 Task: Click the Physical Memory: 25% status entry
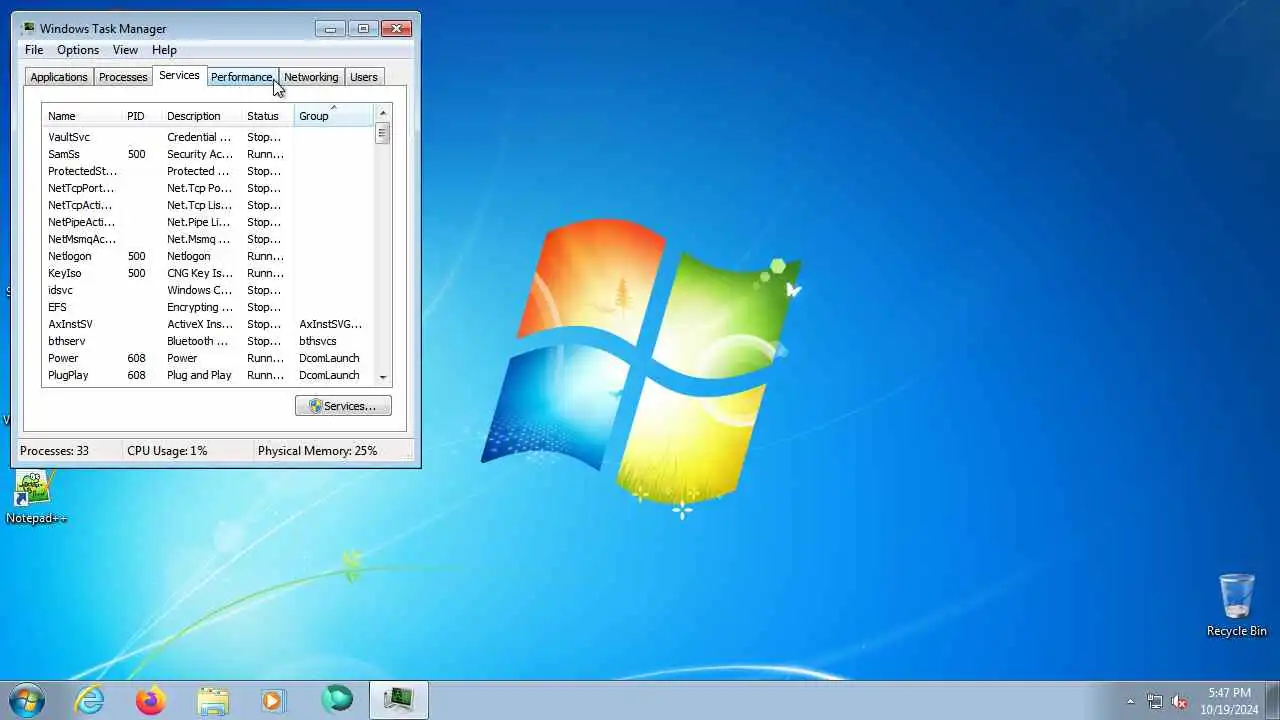pyautogui.click(x=318, y=451)
